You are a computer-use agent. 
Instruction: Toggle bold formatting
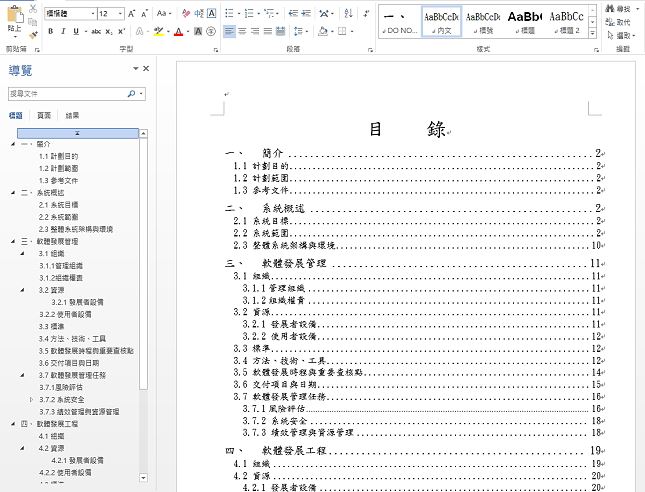click(50, 32)
